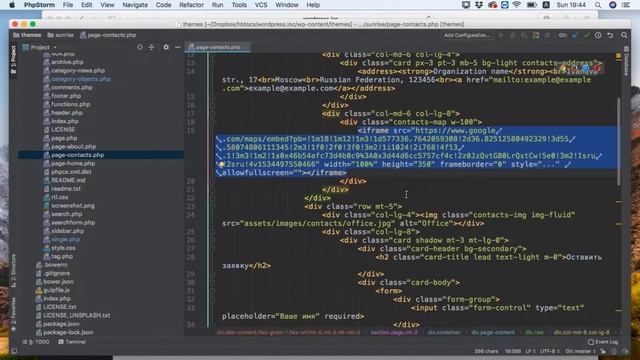Open the Project view dropdown
Viewport: 640px width, 360px height.
tap(40, 47)
